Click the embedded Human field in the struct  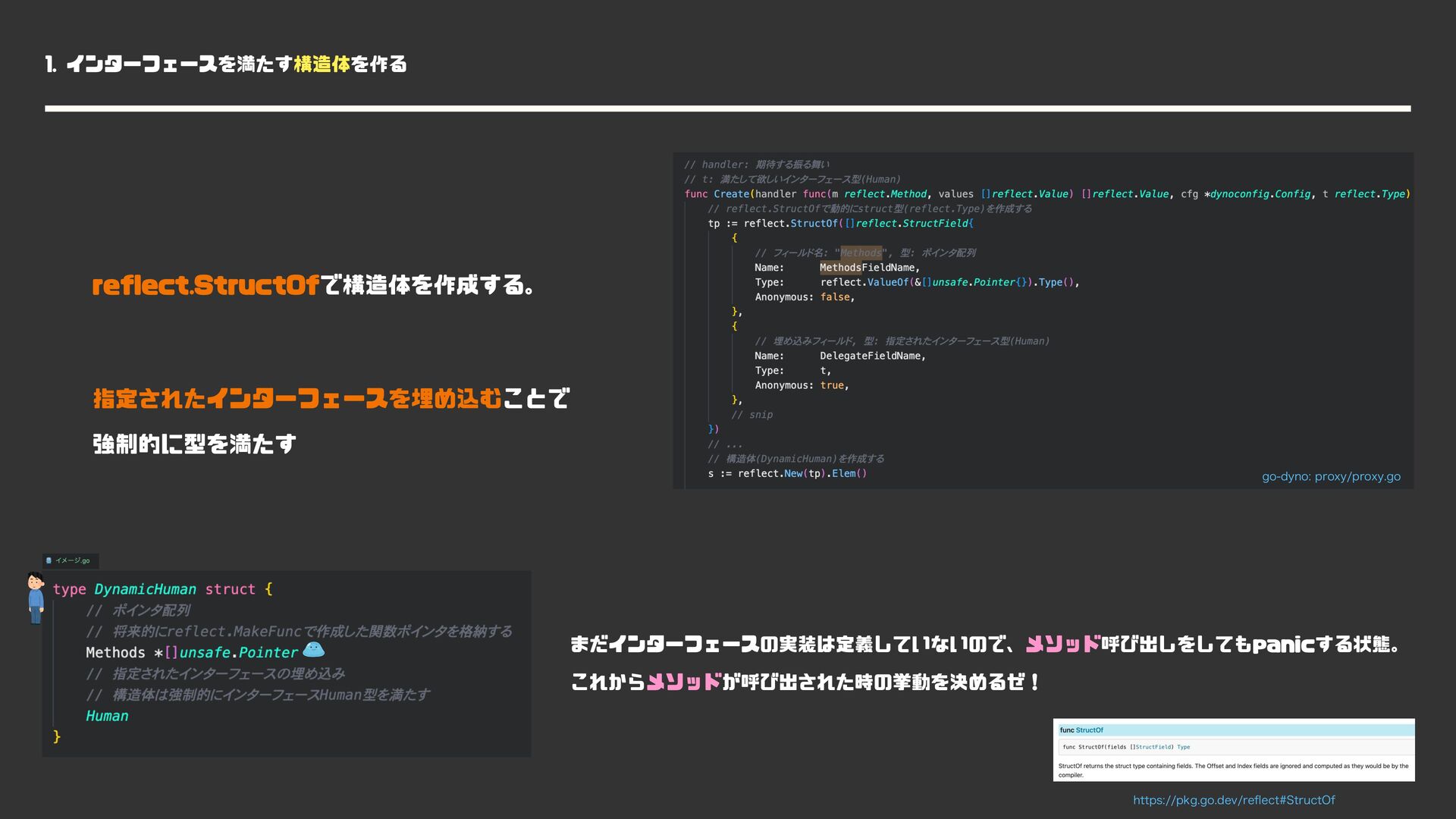pos(107,716)
